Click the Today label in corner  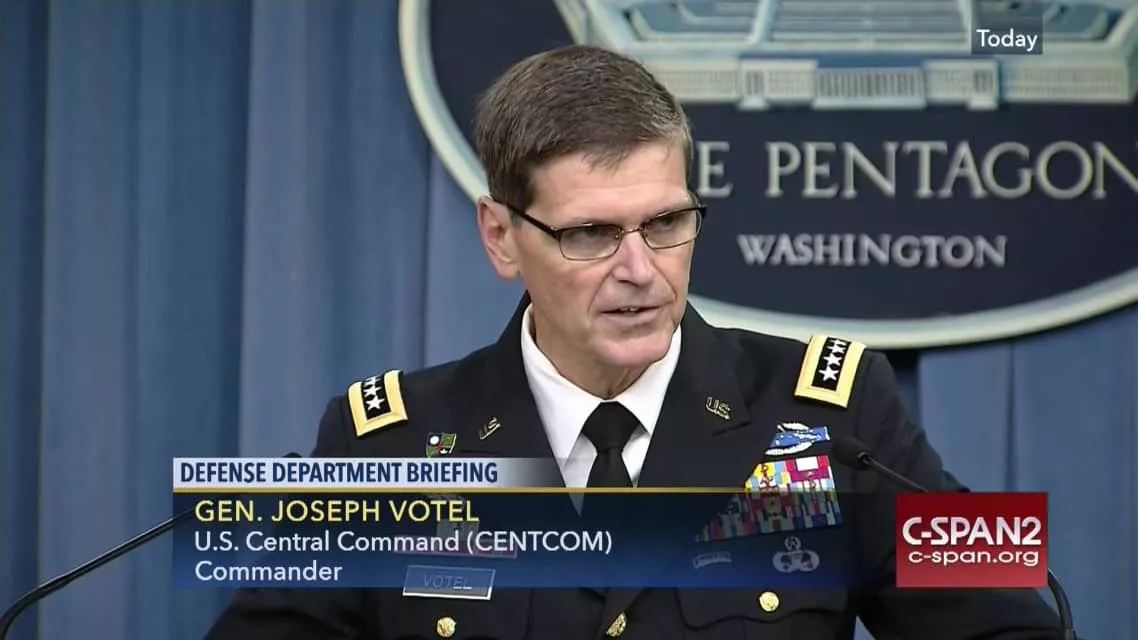tap(1007, 39)
